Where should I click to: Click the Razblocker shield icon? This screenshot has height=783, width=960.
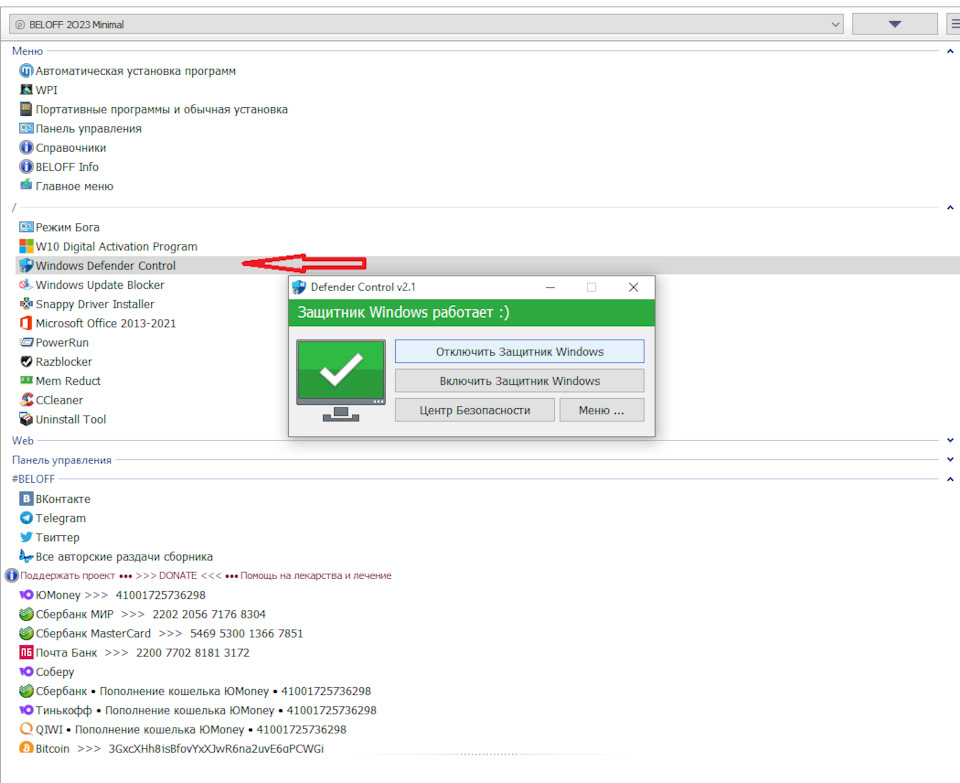(x=26, y=362)
